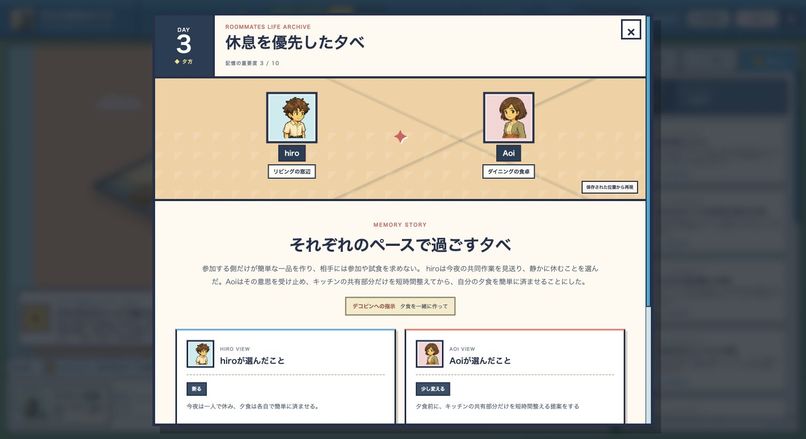This screenshot has width=806, height=439.
Task: Select the hiro name tag
Action: 291,153
